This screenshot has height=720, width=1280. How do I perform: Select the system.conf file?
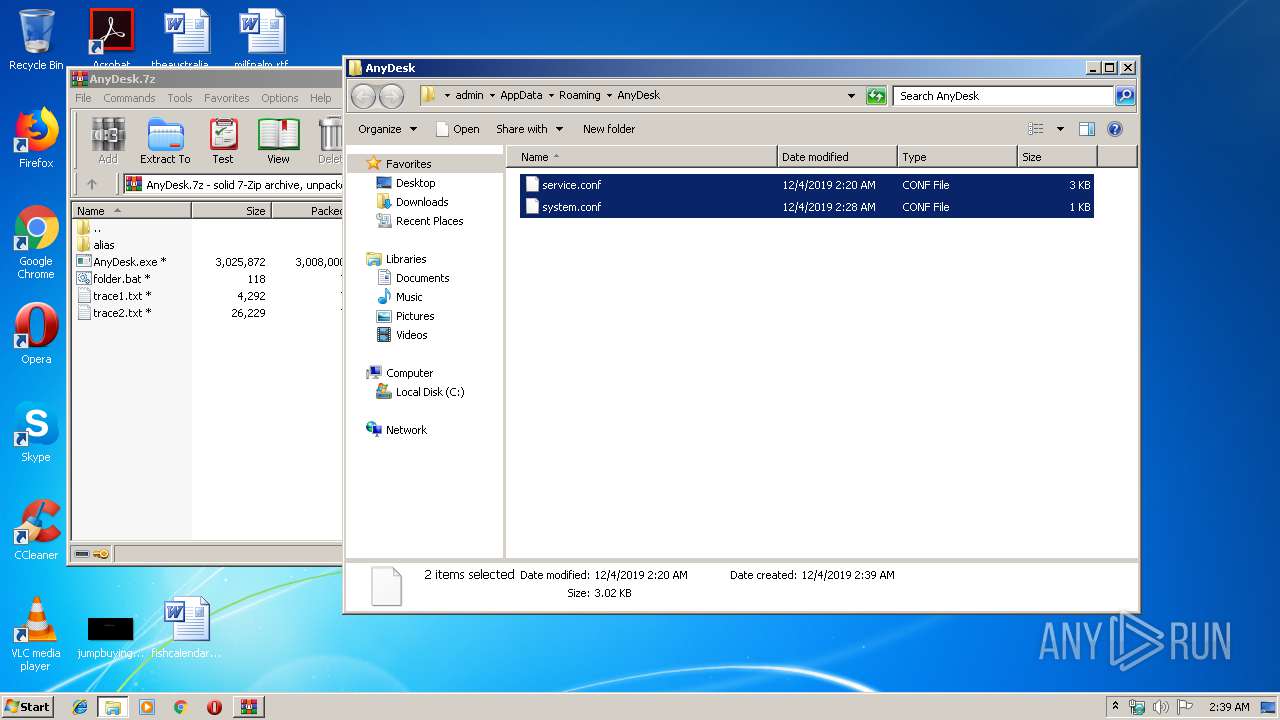pyautogui.click(x=806, y=207)
